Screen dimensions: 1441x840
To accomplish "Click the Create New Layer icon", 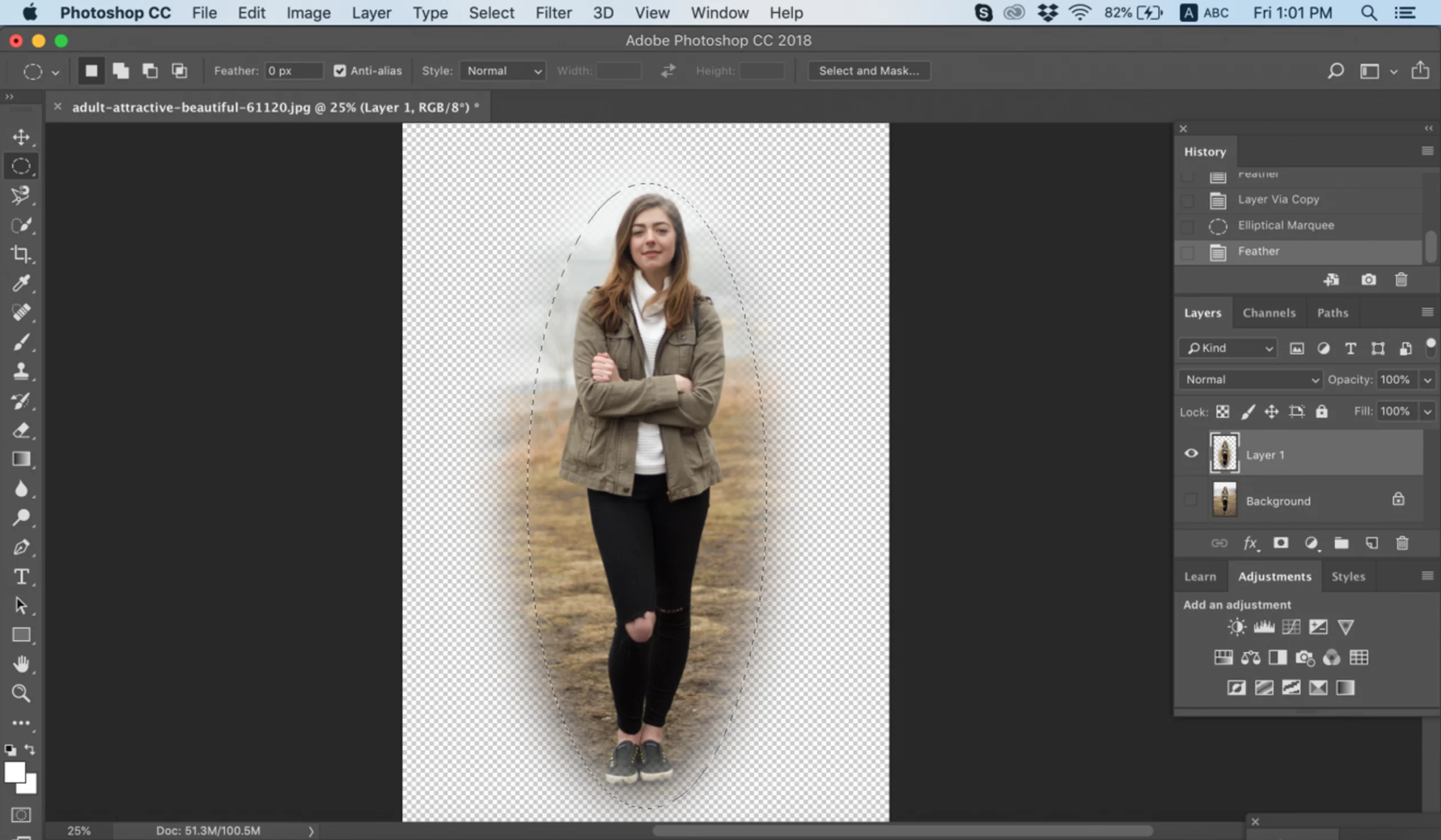I will point(1372,543).
